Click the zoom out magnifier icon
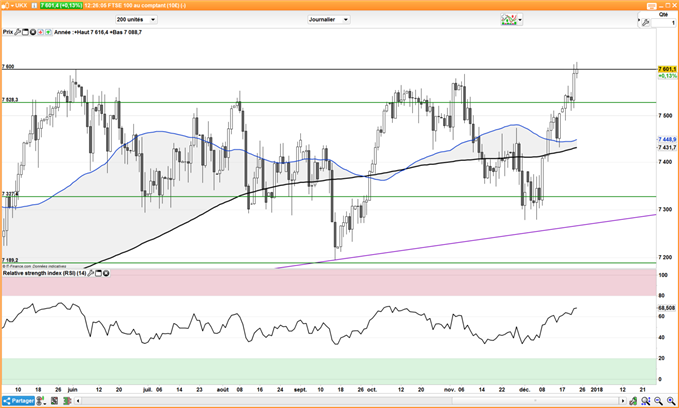Viewport: 679px width, 408px height. [x=659, y=401]
